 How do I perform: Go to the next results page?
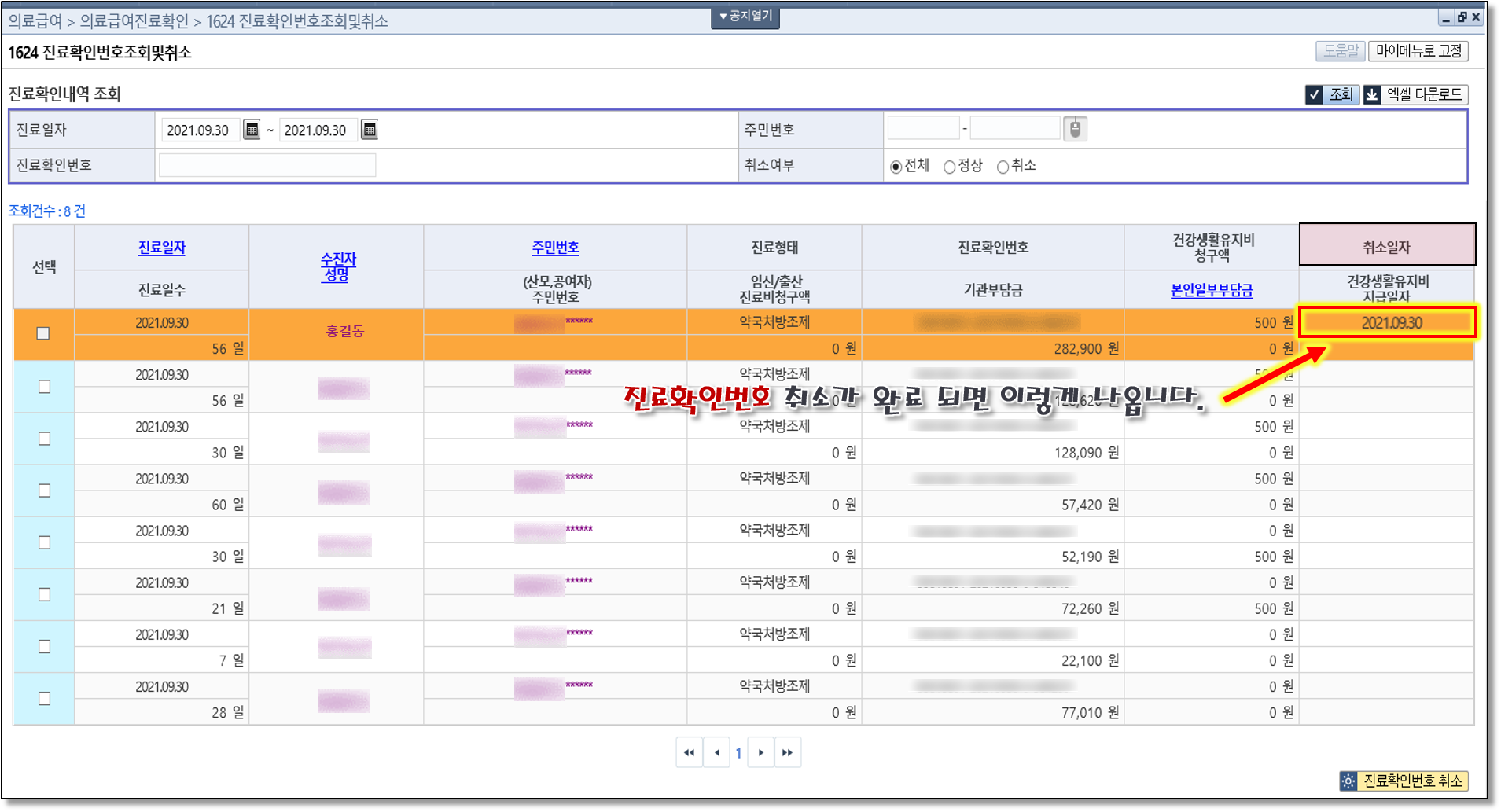760,752
